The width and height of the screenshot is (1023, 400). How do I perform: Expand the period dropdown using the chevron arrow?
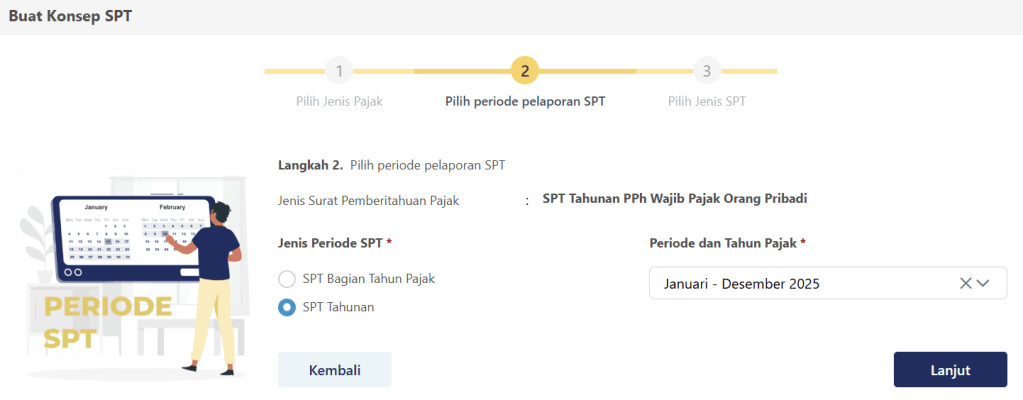point(983,283)
